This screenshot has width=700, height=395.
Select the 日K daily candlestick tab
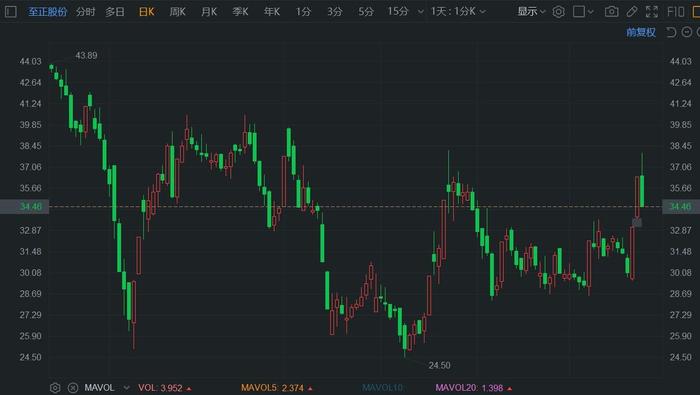tap(146, 12)
